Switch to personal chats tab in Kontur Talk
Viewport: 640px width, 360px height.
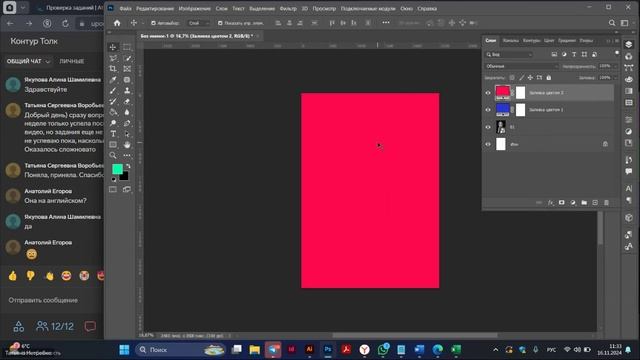coord(72,61)
